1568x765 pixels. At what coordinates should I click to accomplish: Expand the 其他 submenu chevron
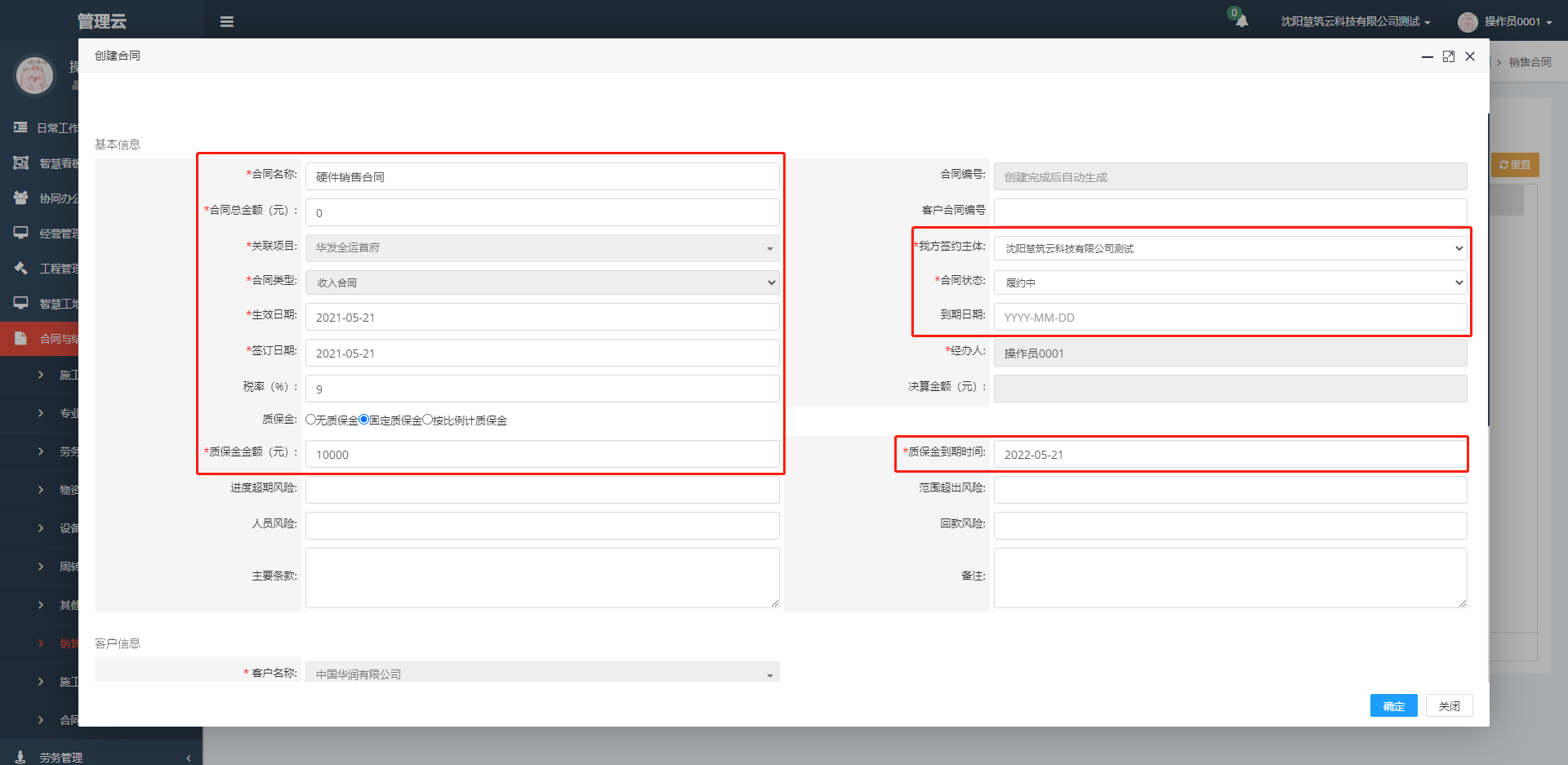click(41, 605)
